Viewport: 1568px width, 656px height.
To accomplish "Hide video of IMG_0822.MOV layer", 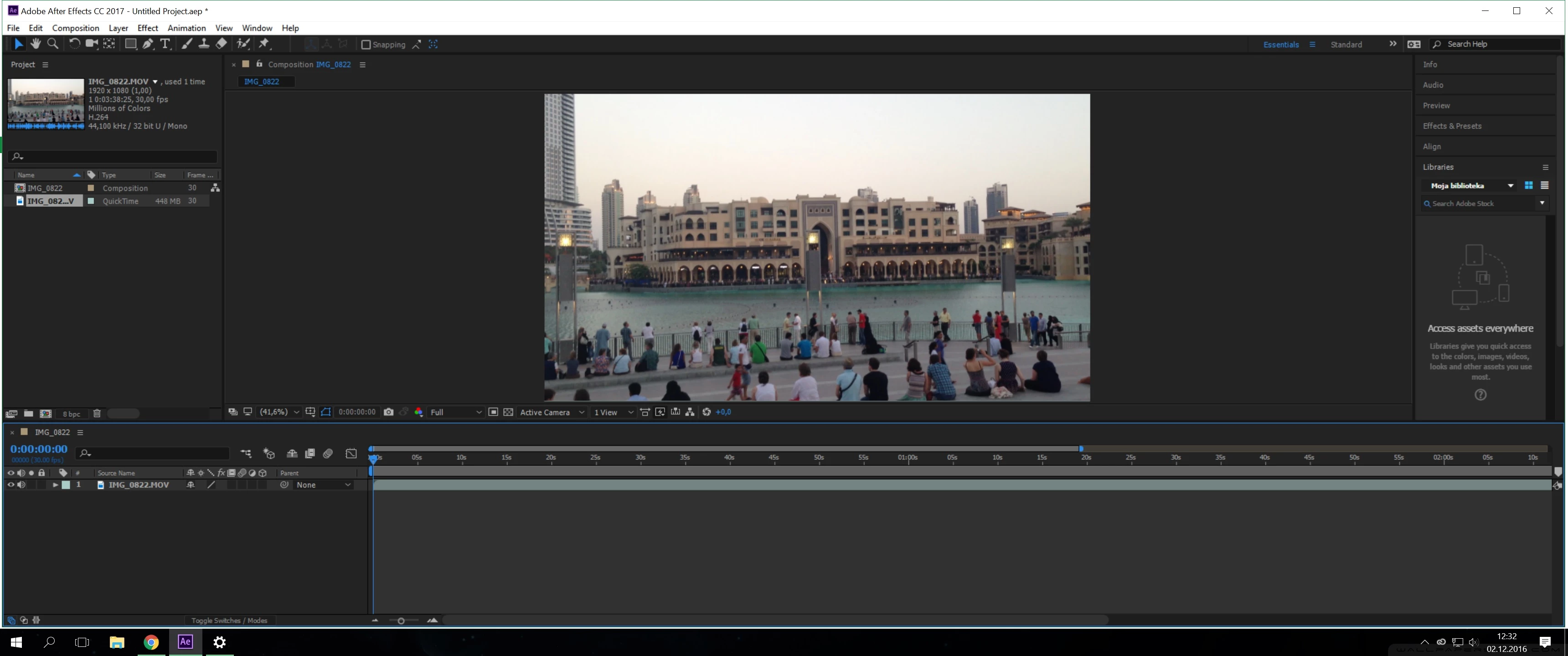I will (x=10, y=485).
